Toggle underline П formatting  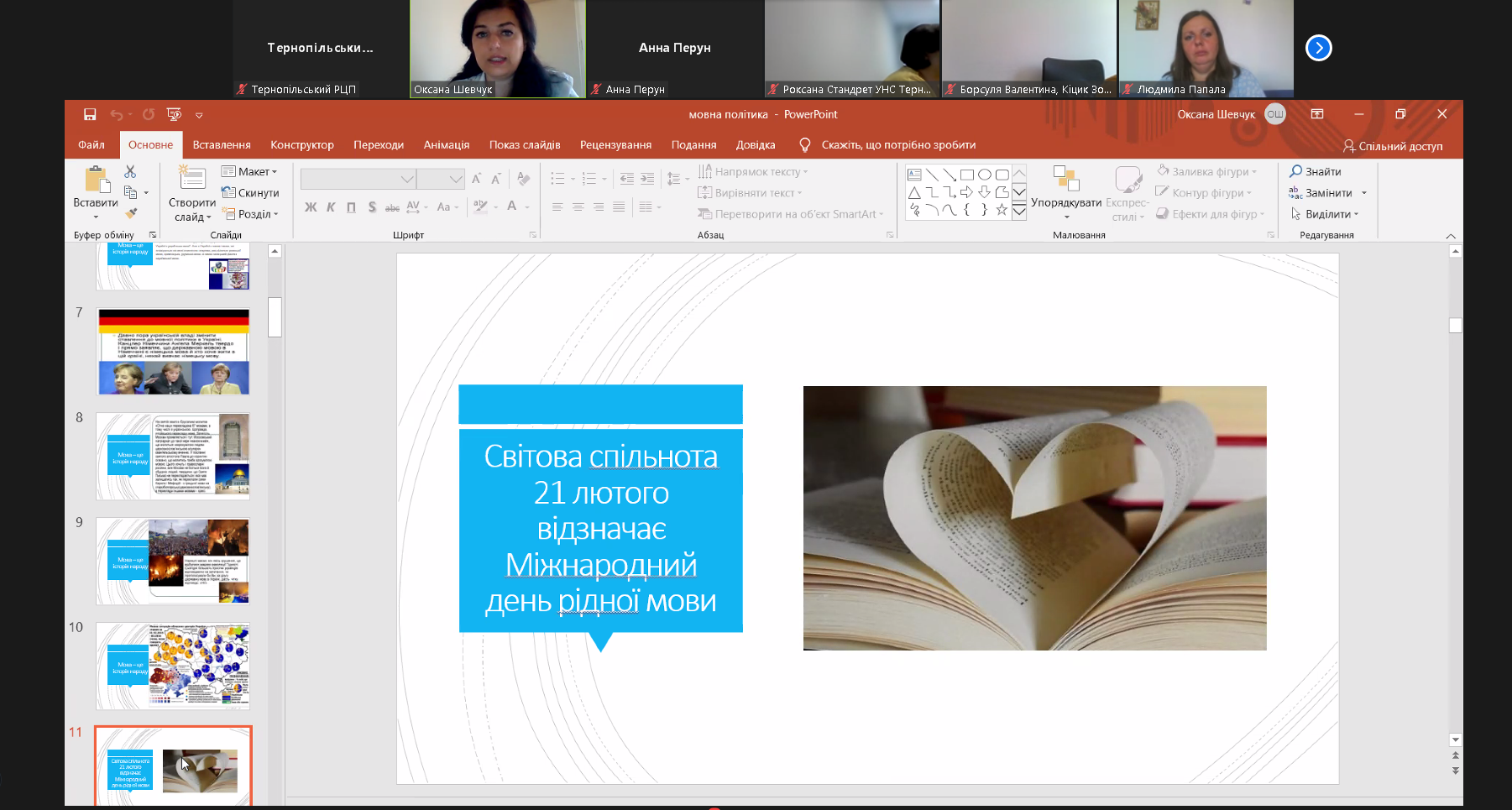351,206
